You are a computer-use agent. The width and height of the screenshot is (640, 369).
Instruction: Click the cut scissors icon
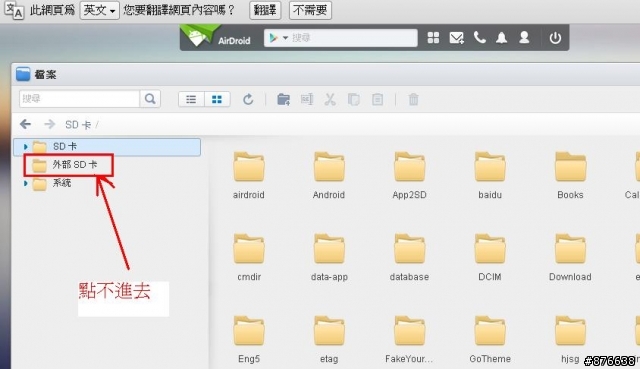(330, 99)
